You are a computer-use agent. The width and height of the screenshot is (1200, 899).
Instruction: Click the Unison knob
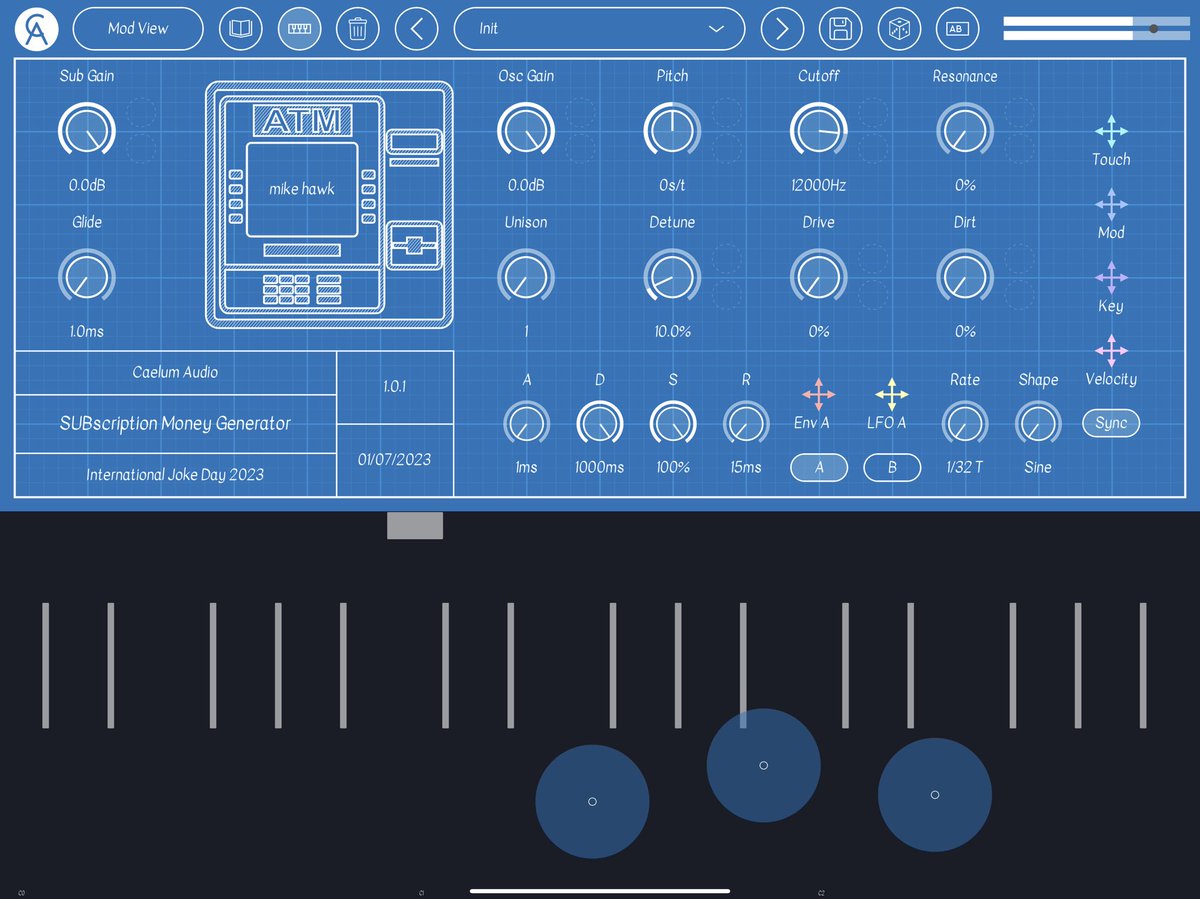[x=526, y=276]
